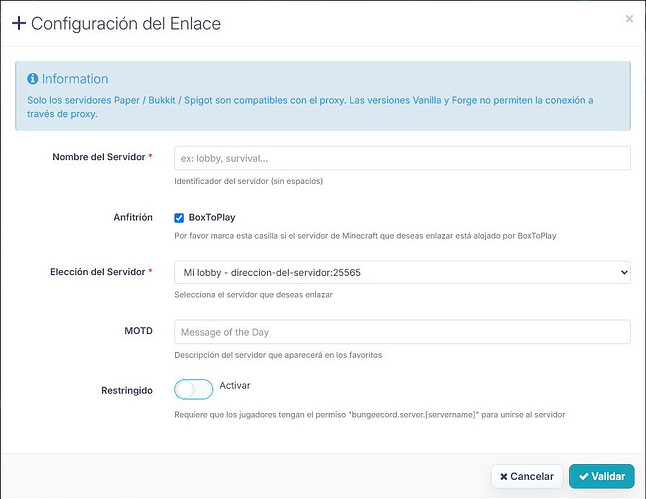
Task: Click the Information heading text
Action: (x=75, y=79)
